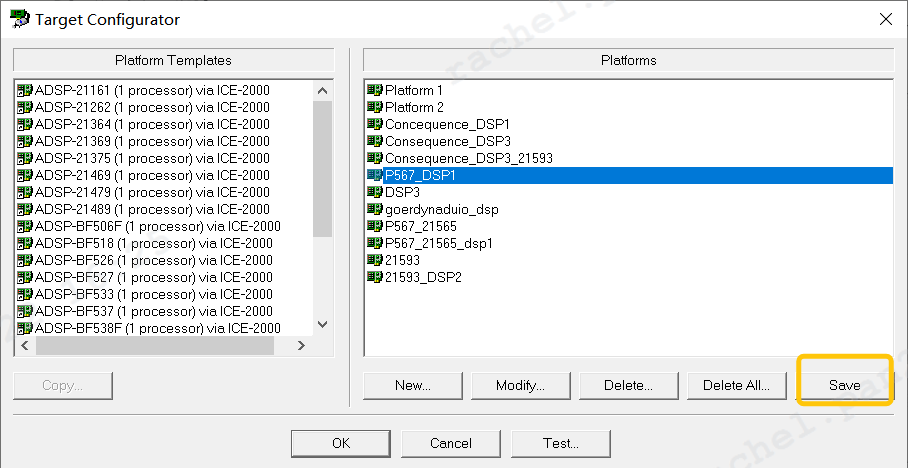Select the Concequence_DSP1 platform name
Image resolution: width=908 pixels, height=468 pixels.
tap(447, 124)
